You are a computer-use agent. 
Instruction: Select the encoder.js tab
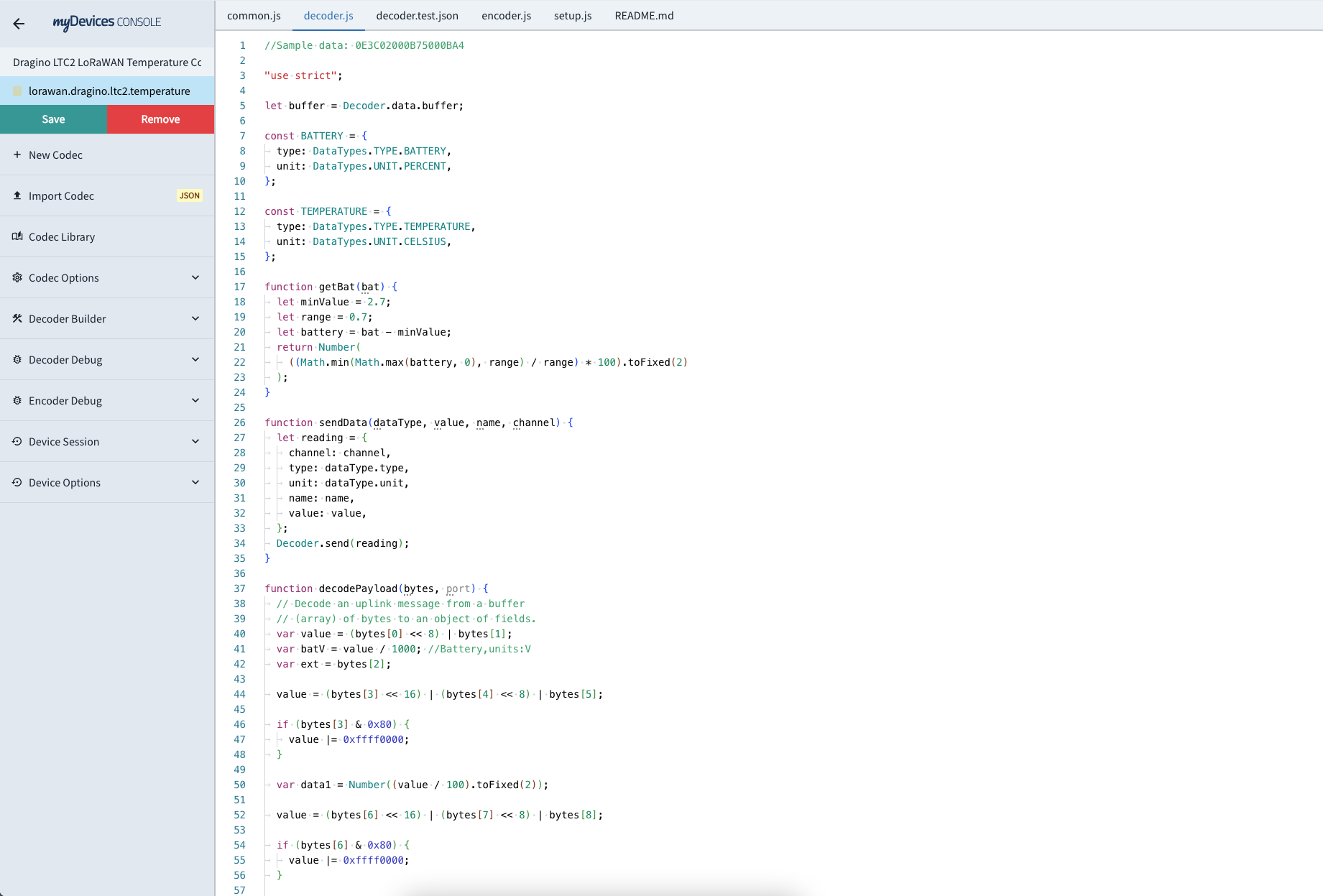[x=506, y=16]
